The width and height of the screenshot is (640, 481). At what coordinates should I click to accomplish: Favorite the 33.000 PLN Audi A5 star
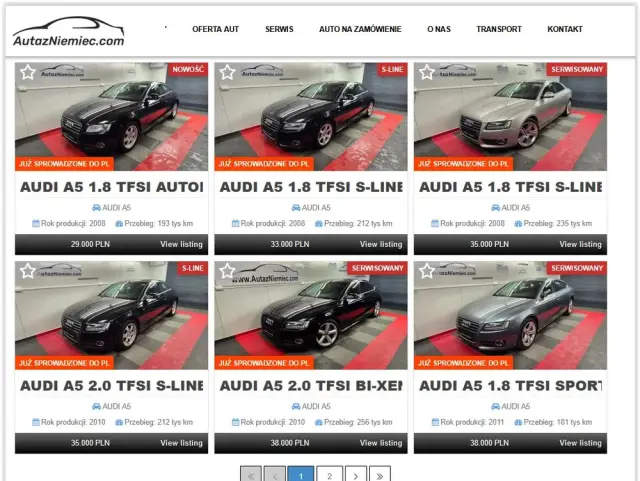click(x=227, y=72)
